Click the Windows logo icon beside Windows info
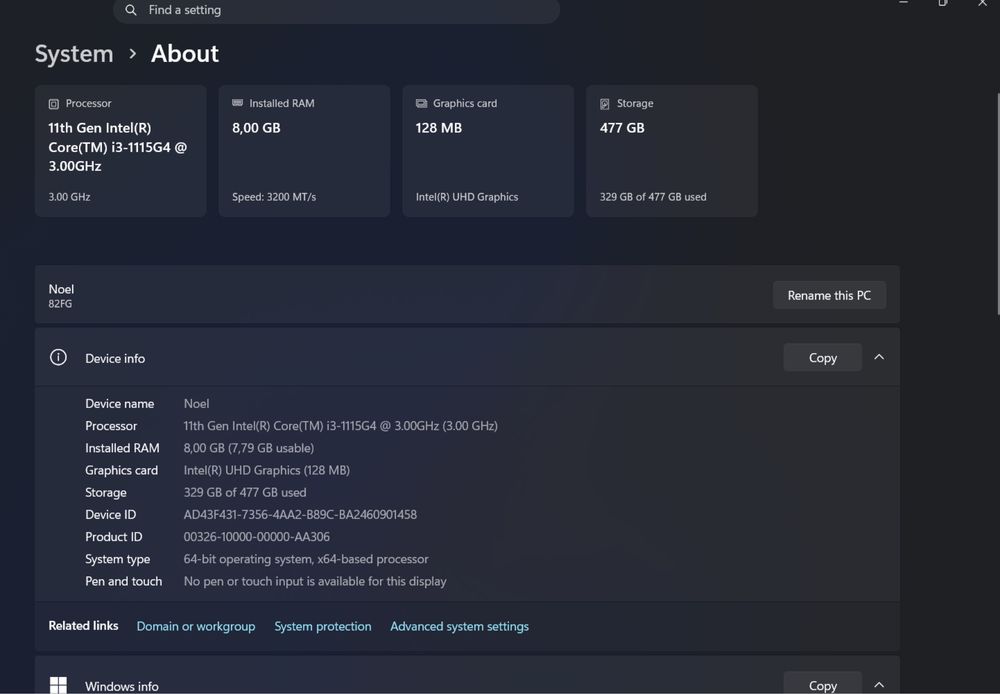 point(58,685)
